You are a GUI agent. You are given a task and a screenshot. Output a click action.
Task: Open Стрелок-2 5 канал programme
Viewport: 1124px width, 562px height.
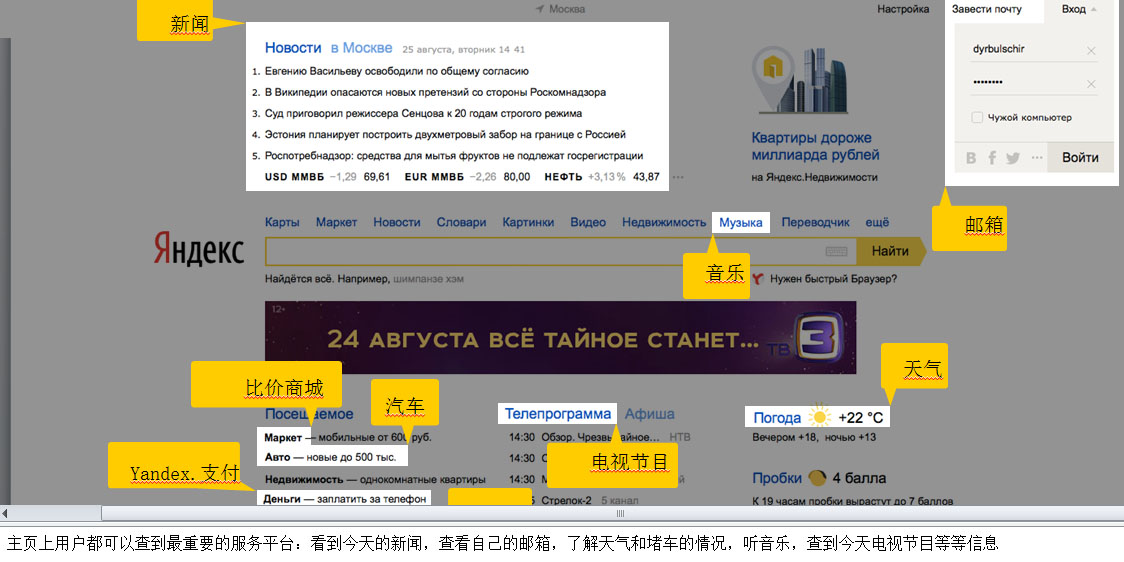coord(590,500)
